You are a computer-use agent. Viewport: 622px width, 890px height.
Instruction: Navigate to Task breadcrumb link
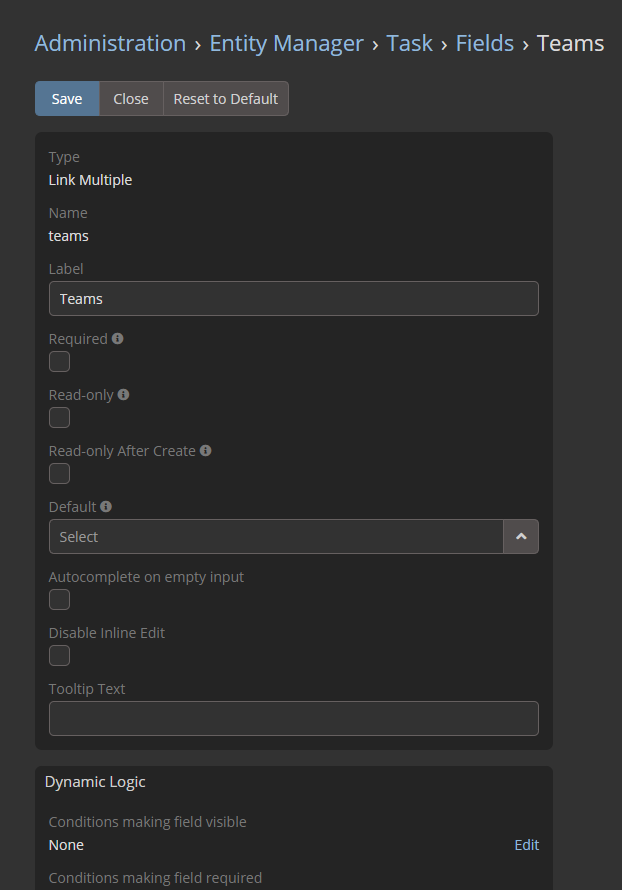tap(409, 43)
